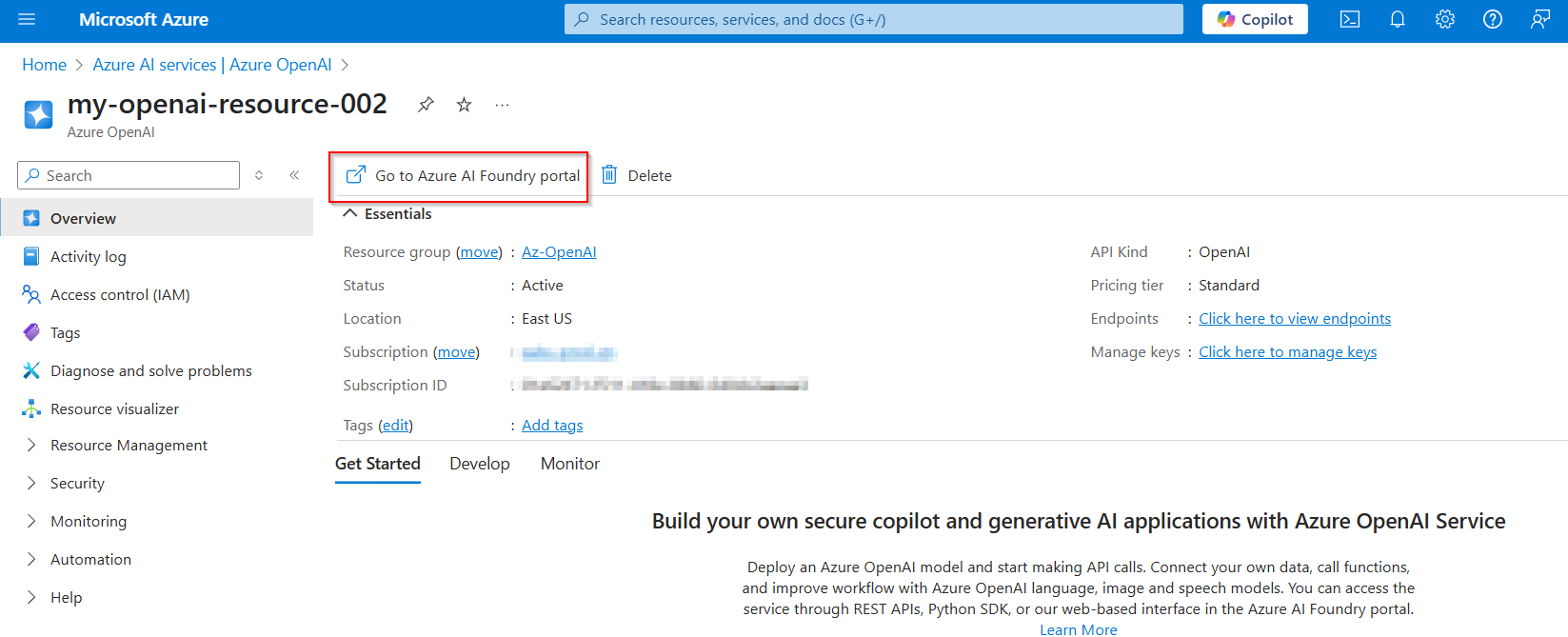The width and height of the screenshot is (1568, 637).
Task: Open the more actions ellipsis by title
Action: point(502,105)
